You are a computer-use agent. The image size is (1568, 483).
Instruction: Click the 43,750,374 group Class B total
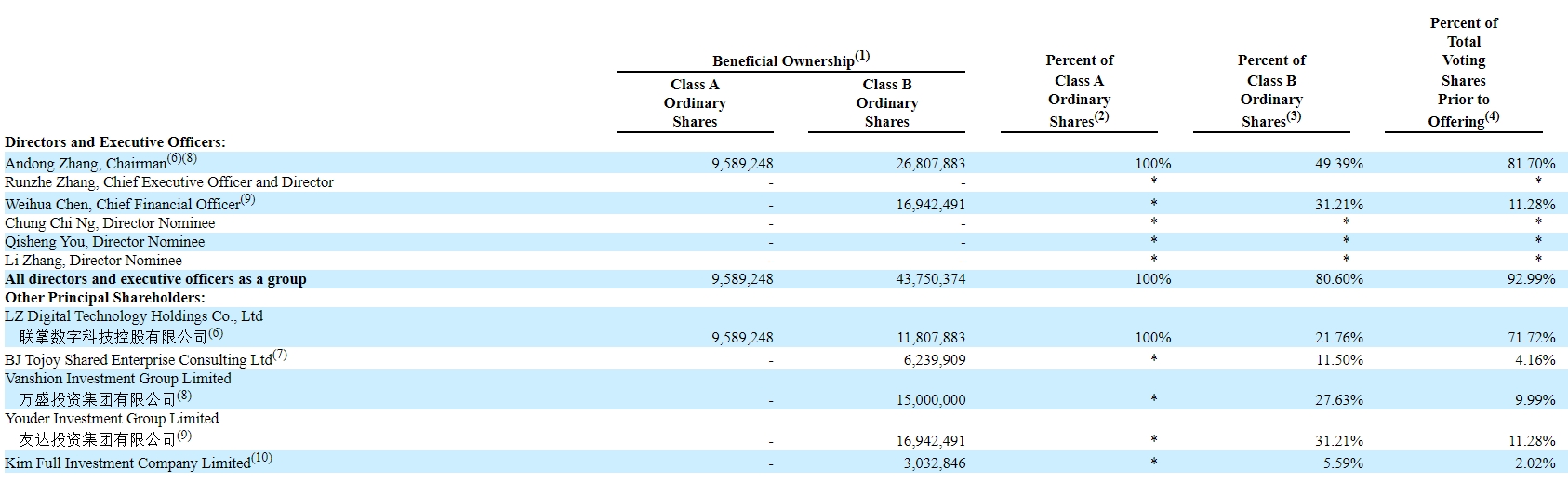tap(930, 279)
